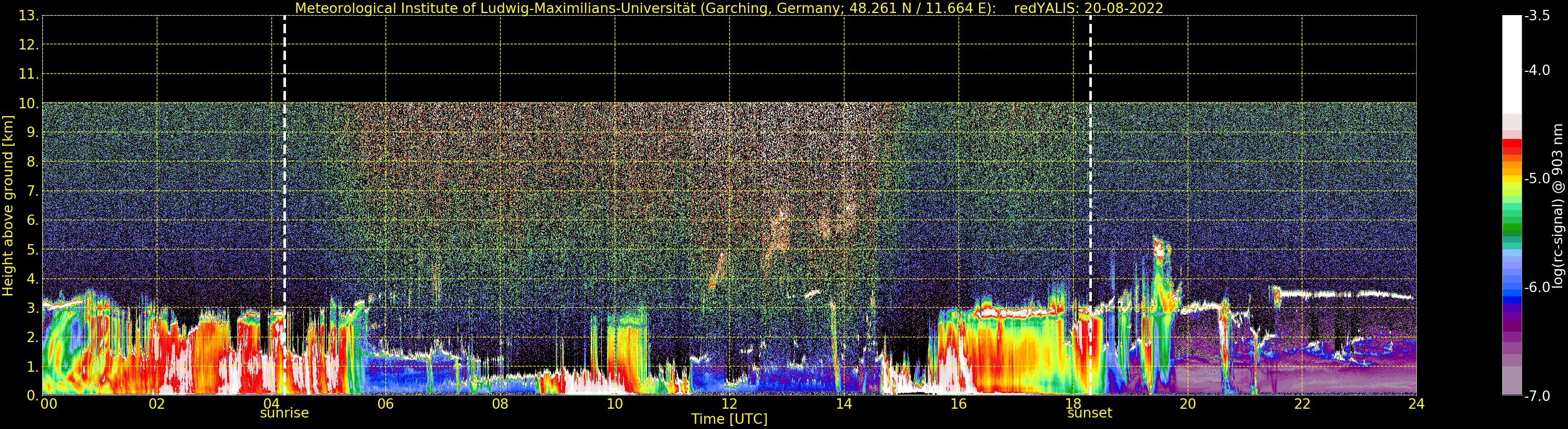The height and width of the screenshot is (429, 1568).
Task: Click the '0.' height tick label
Action: coord(33,396)
